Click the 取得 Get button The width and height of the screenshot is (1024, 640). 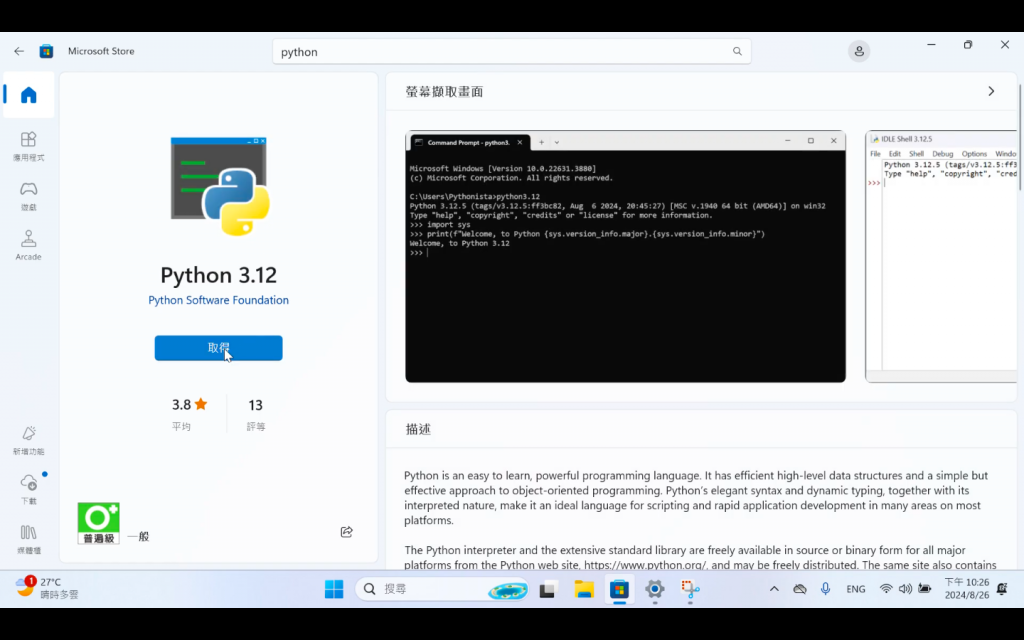[219, 348]
